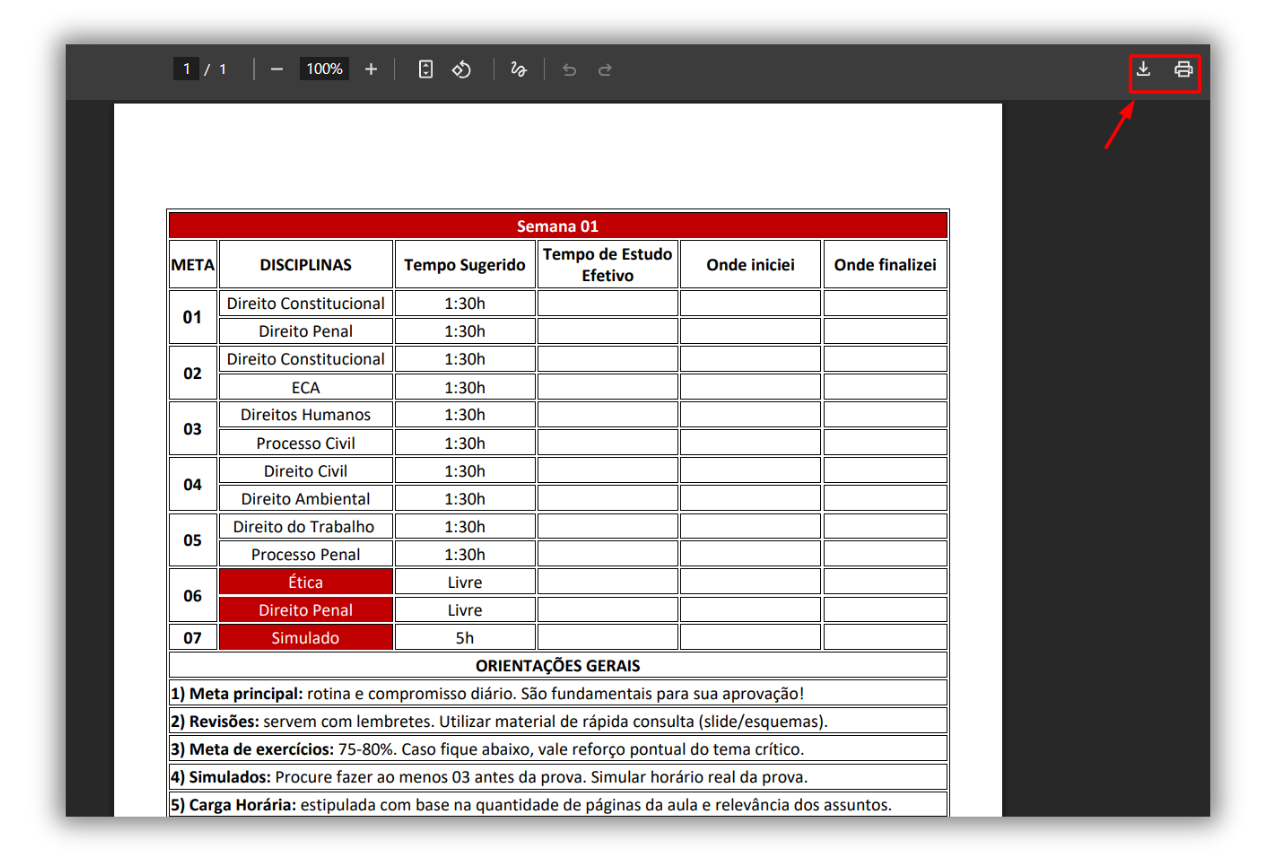This screenshot has width=1276, height=861.
Task: Click the 5h time cell
Action: (465, 638)
